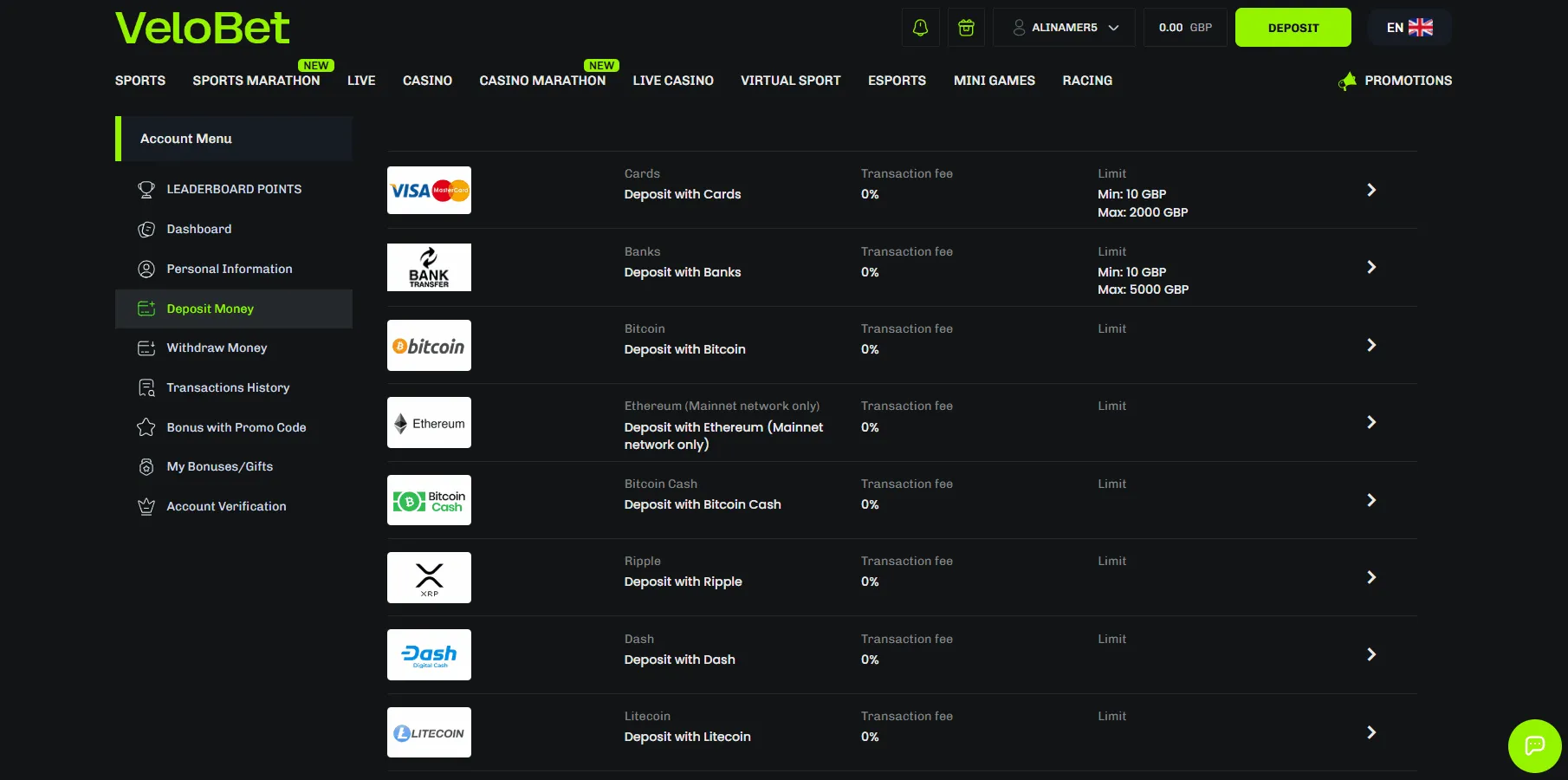The image size is (1568, 780).
Task: Go to the Live Casino section
Action: pyautogui.click(x=673, y=81)
